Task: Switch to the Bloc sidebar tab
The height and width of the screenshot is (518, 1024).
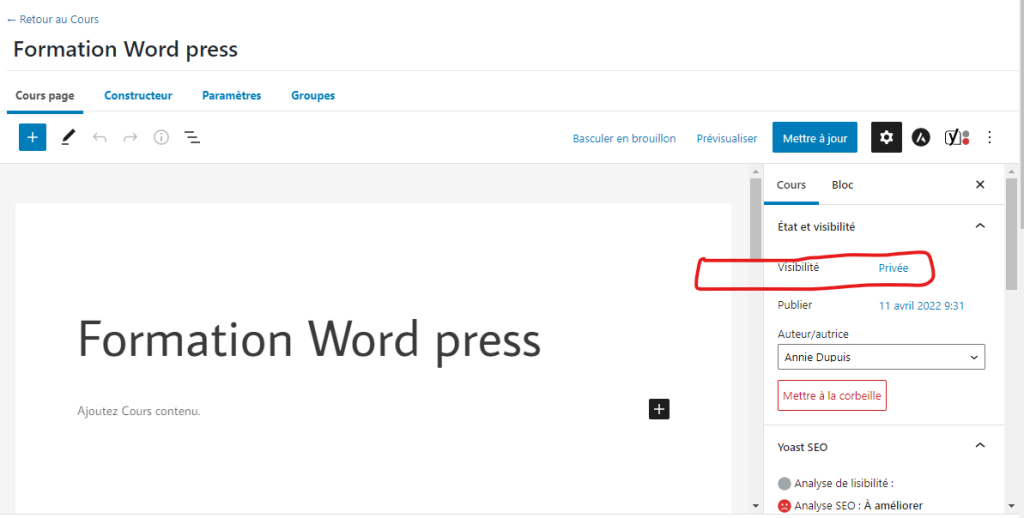Action: (x=842, y=185)
